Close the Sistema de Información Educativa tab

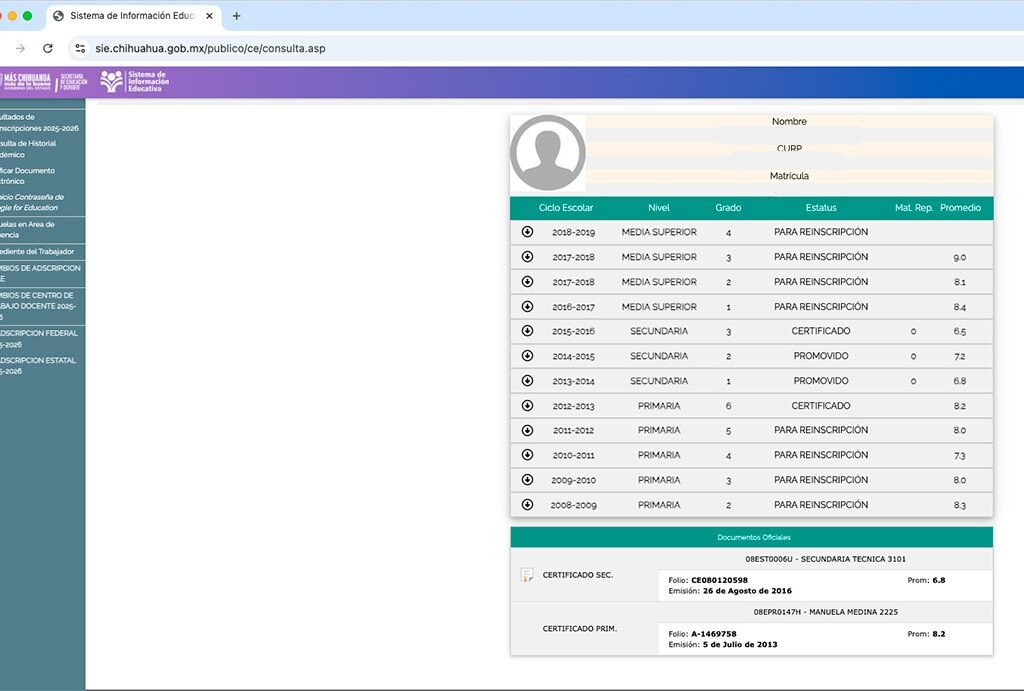(208, 16)
